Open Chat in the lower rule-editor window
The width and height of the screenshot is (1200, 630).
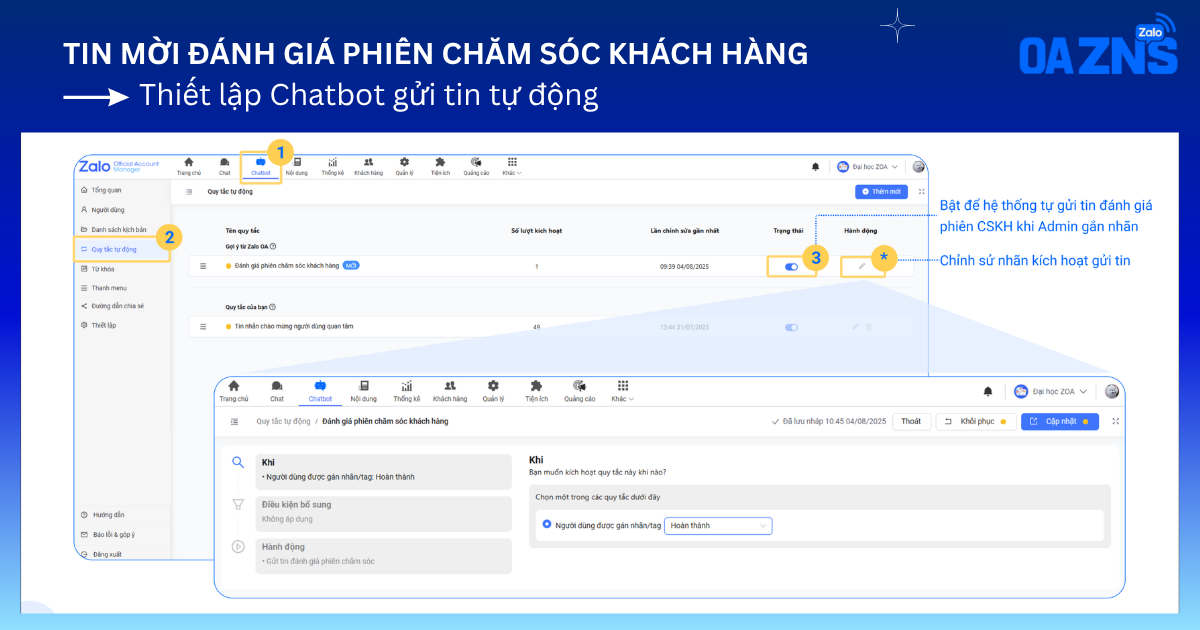tap(277, 391)
